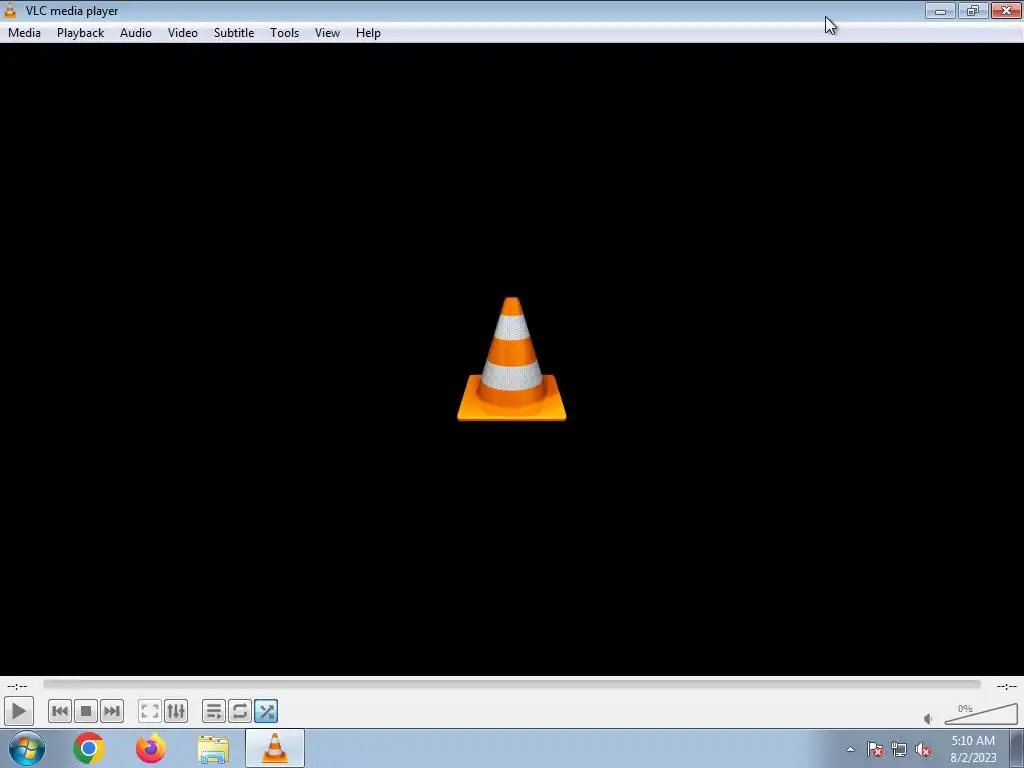Viewport: 1024px width, 768px height.
Task: Open the Playback menu
Action: click(x=80, y=33)
